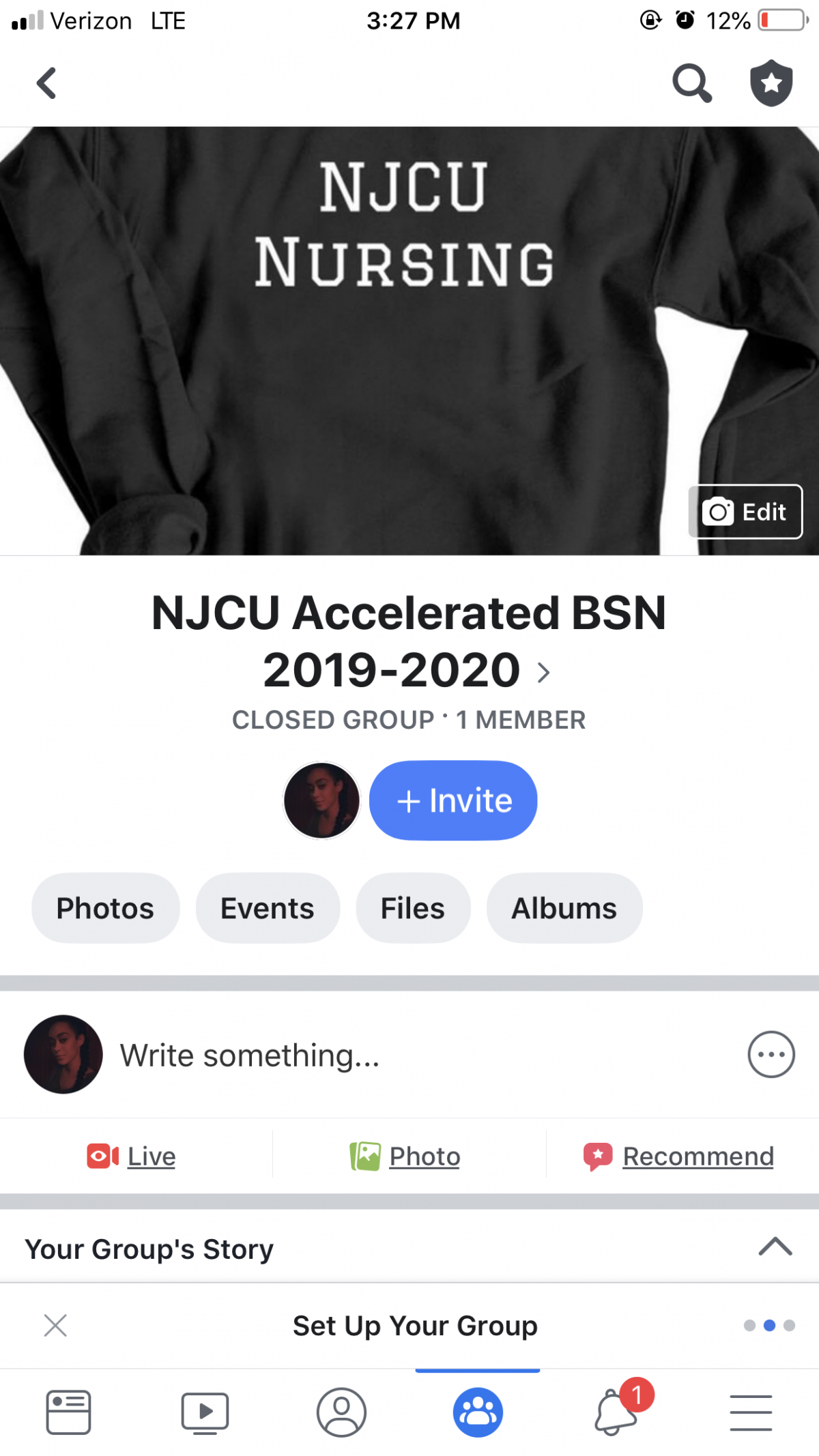Screen dimensions: 819x1456
Task: Collapse Your Group's Story section
Action: pyautogui.click(x=775, y=1247)
